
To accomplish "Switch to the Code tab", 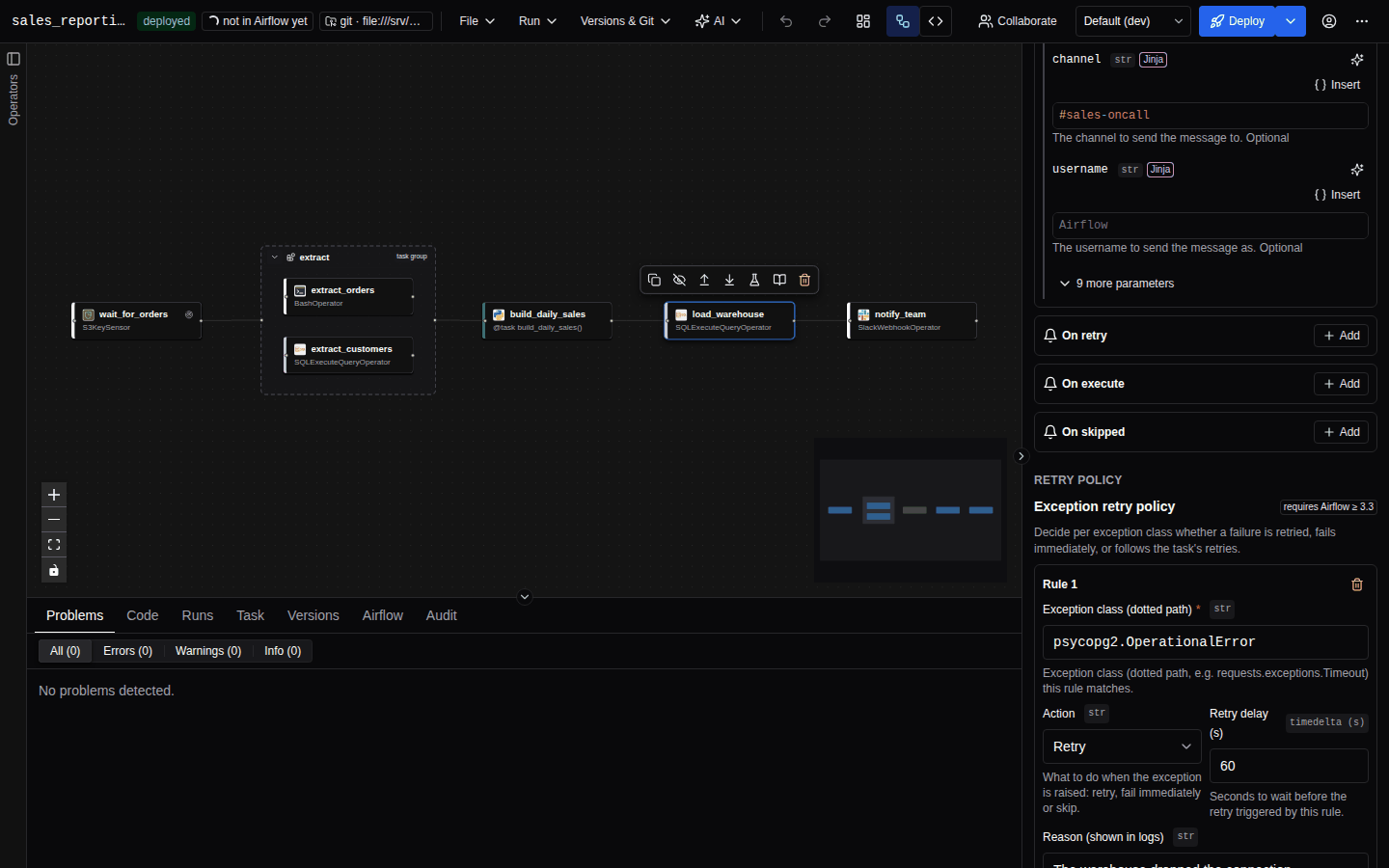I will (143, 615).
